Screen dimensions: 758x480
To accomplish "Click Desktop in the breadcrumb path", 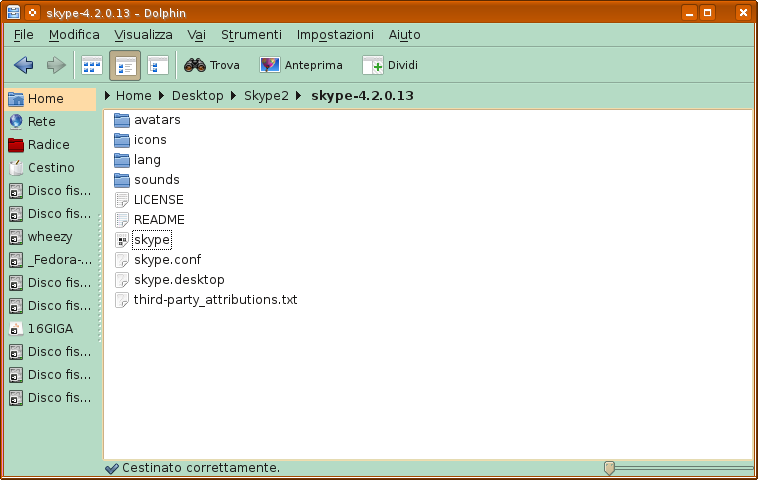I will point(198,96).
